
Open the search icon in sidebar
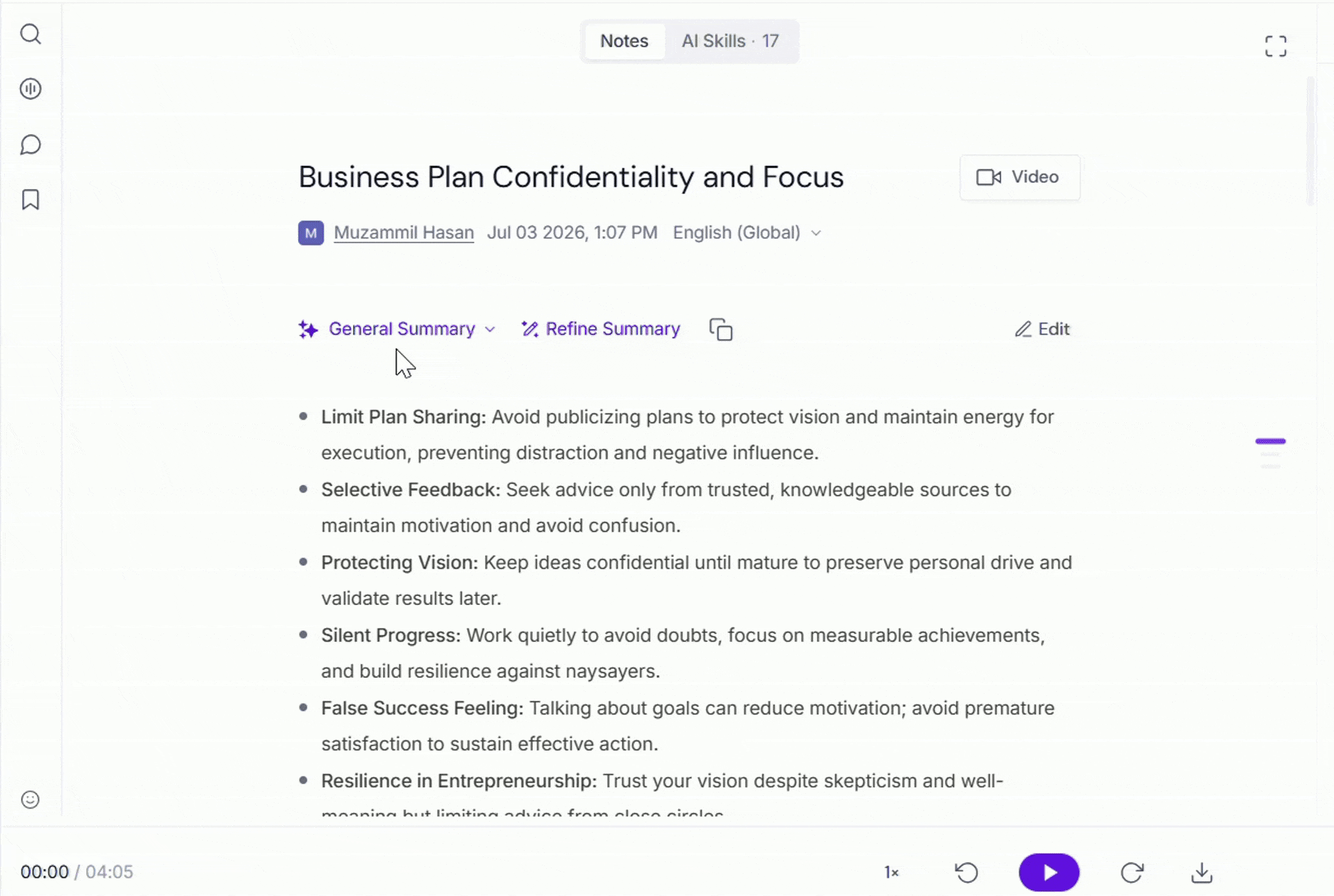pos(31,34)
